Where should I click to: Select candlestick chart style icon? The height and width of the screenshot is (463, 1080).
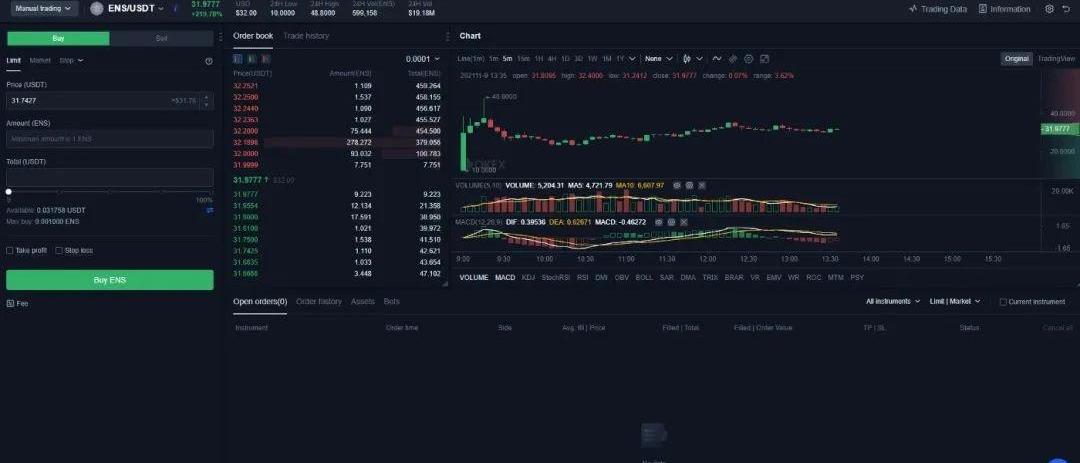[687, 59]
